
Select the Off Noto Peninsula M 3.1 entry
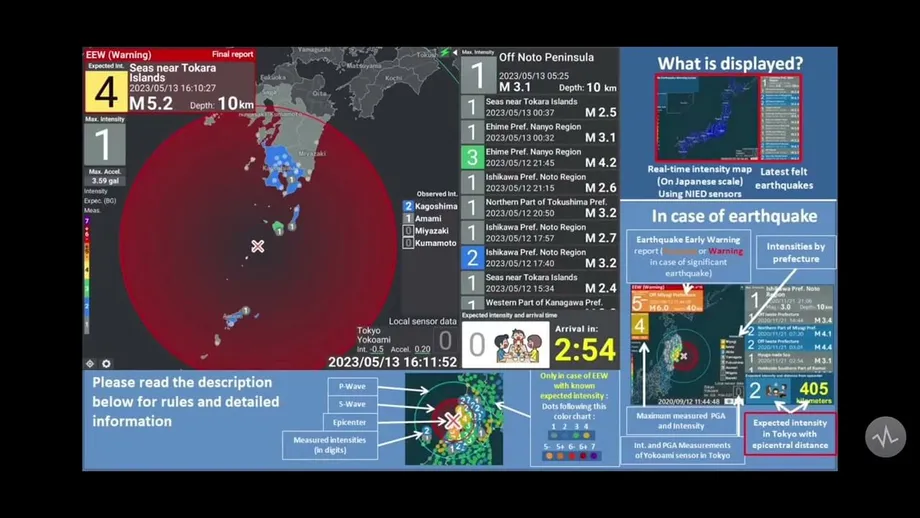coord(539,73)
